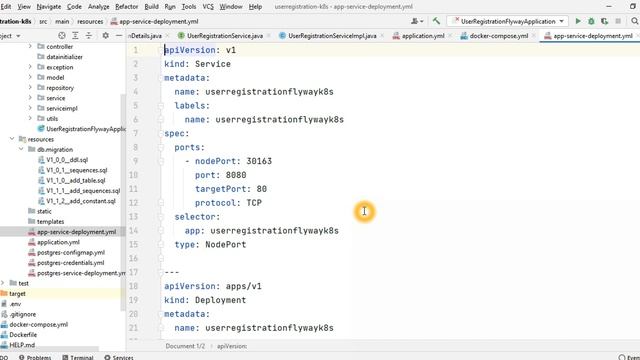Expand the exception folder
Screen dimensions: 640x360
click(30, 67)
